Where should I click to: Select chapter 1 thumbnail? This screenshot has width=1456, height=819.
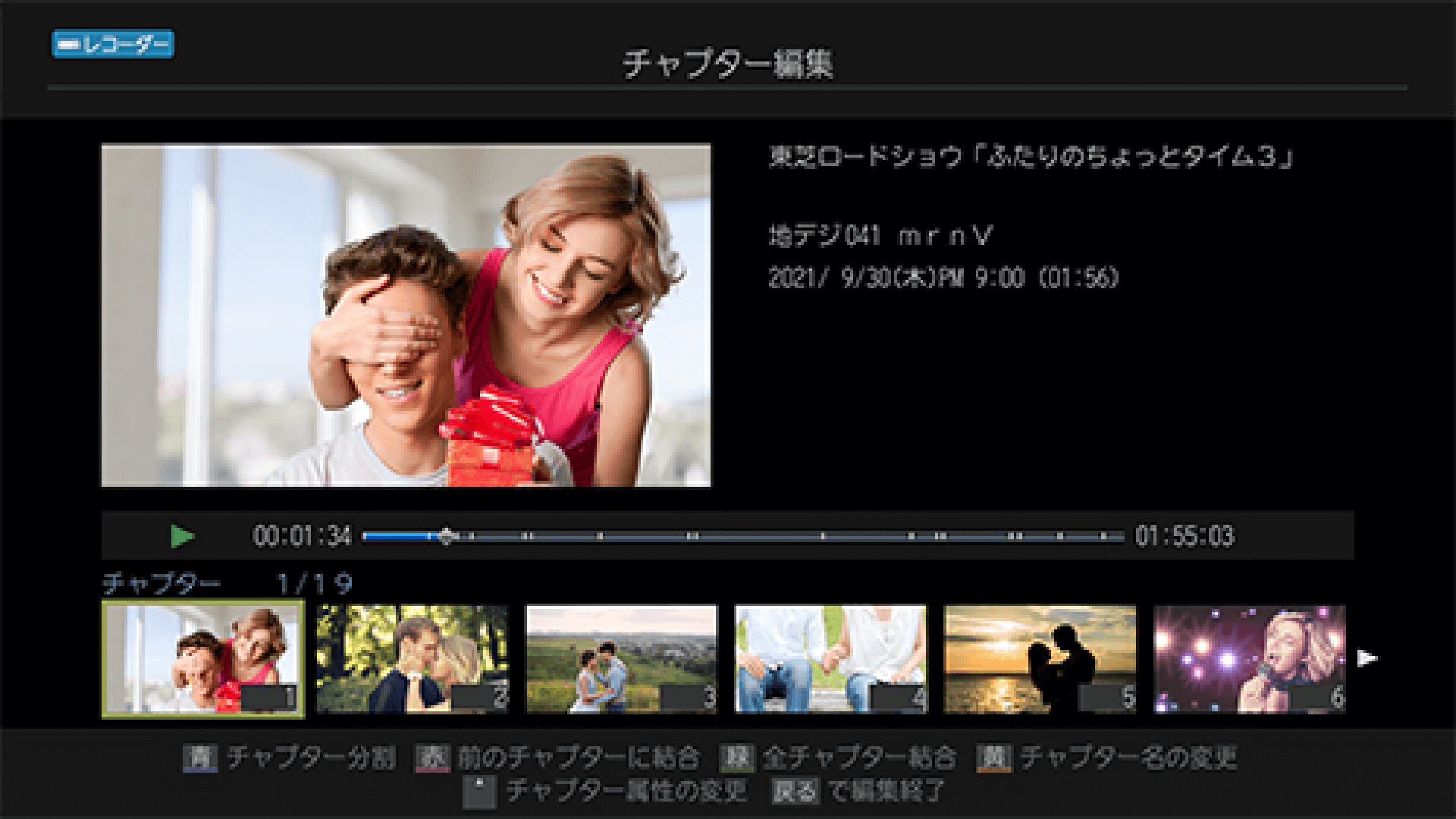point(203,659)
